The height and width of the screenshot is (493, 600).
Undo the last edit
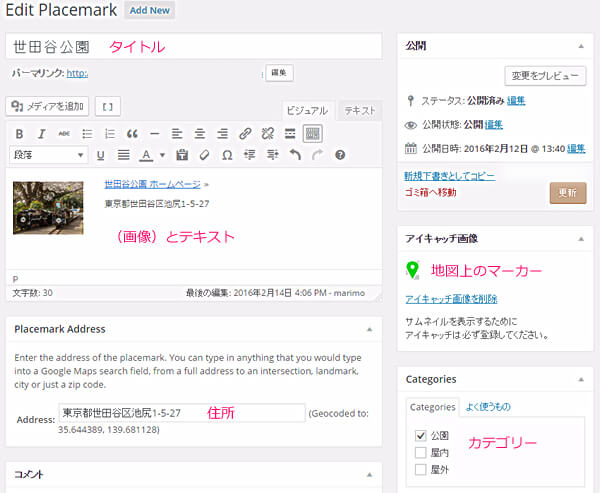(x=295, y=155)
